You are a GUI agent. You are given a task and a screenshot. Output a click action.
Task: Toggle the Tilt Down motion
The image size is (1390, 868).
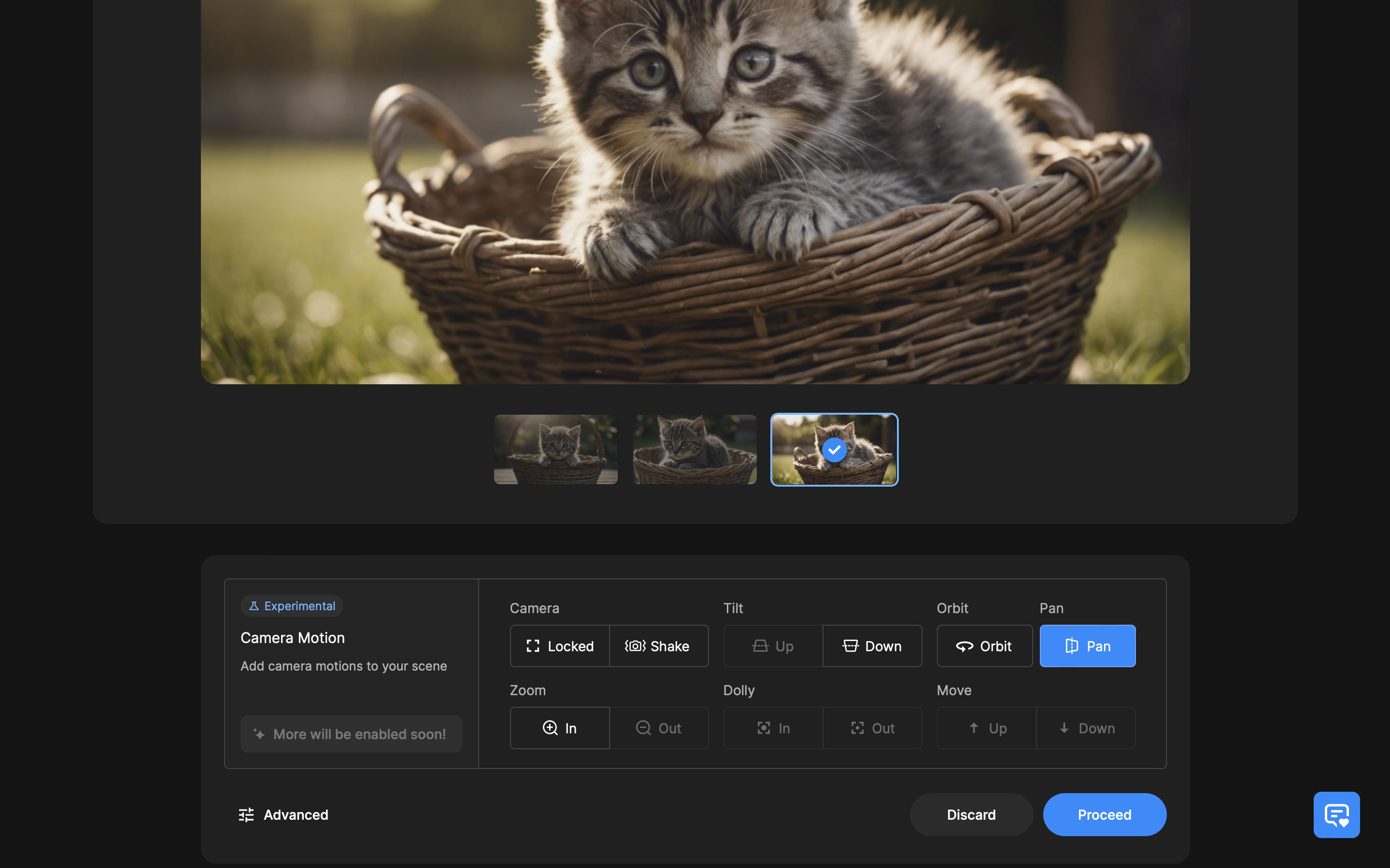click(872, 646)
